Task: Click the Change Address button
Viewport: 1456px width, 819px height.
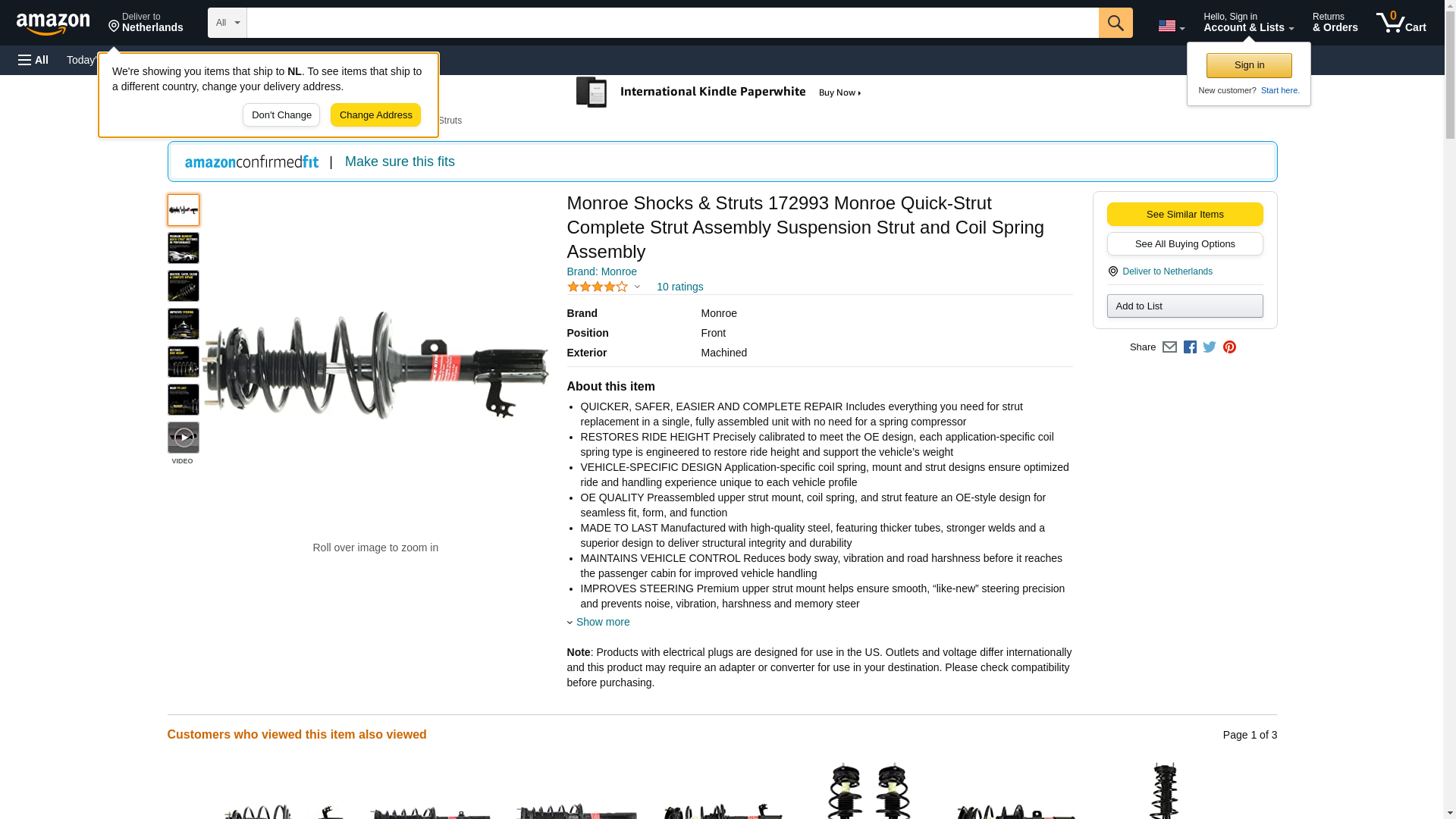Action: 375,115
